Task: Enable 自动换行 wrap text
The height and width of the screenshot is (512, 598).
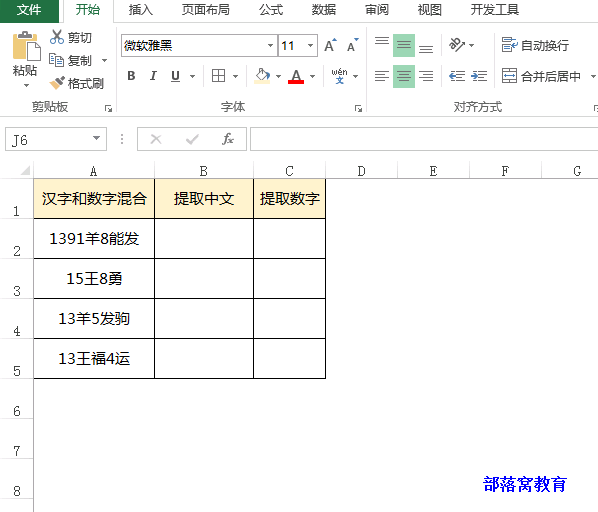Action: click(535, 45)
